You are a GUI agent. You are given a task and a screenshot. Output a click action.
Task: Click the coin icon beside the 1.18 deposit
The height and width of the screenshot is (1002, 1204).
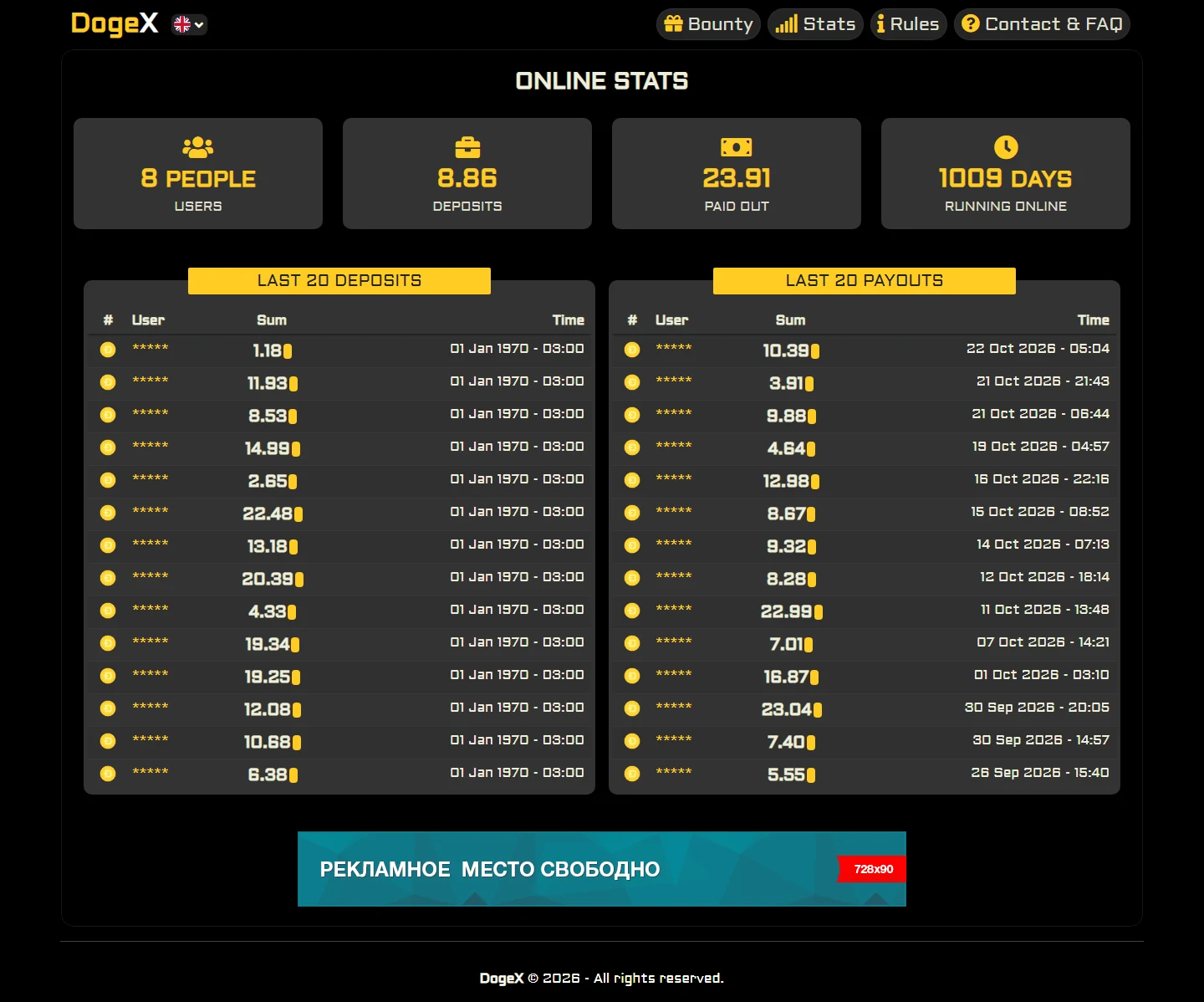tap(108, 350)
